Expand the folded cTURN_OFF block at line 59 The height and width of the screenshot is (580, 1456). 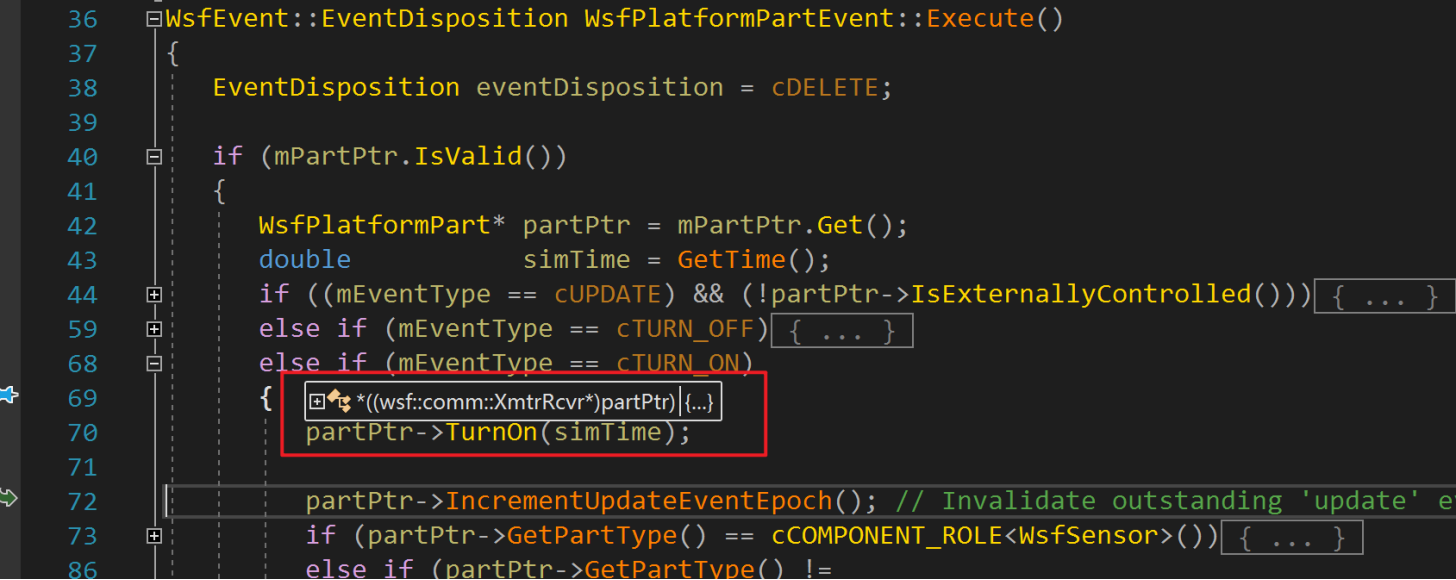tap(153, 329)
